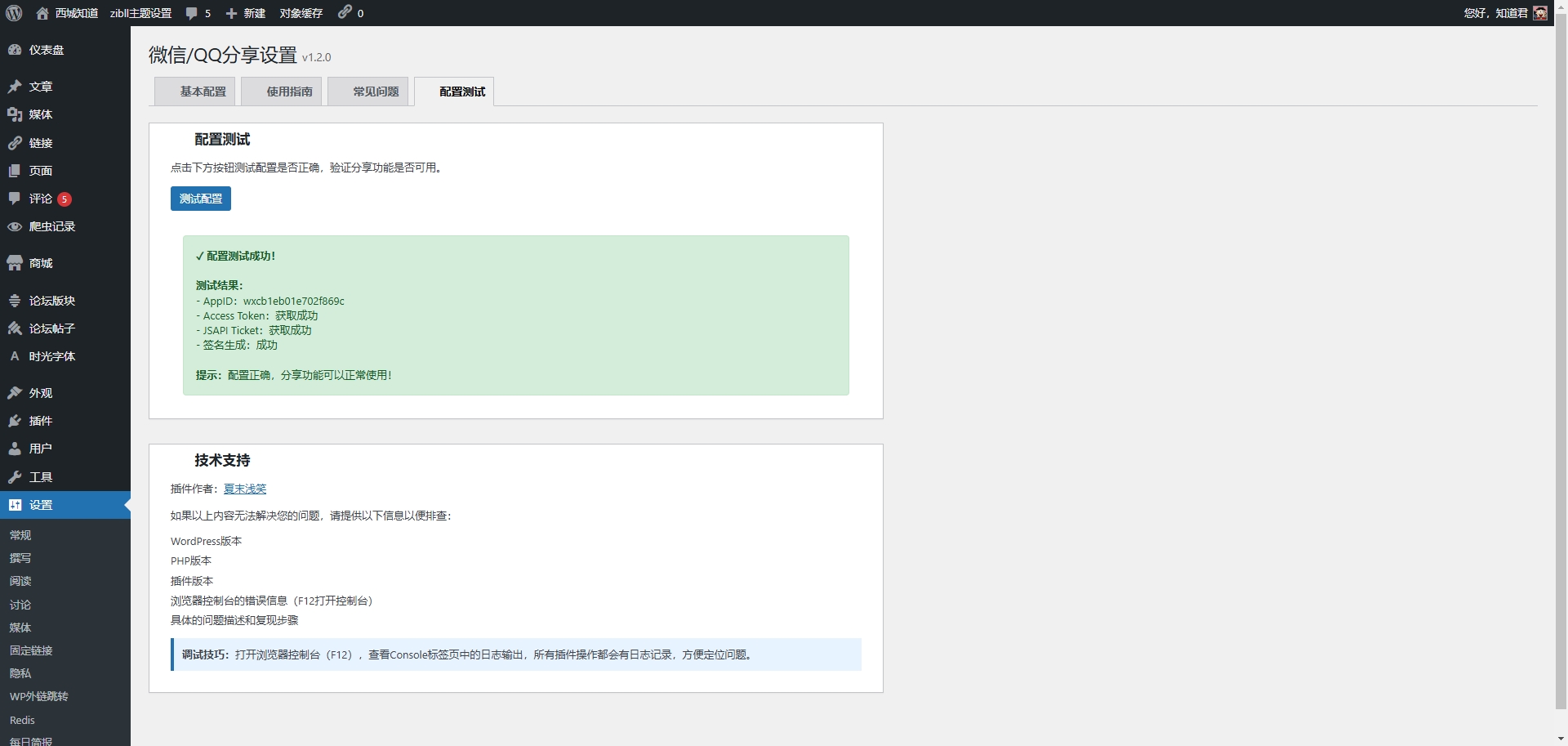
Task: Click the red 5 comment count badge
Action: tap(65, 199)
